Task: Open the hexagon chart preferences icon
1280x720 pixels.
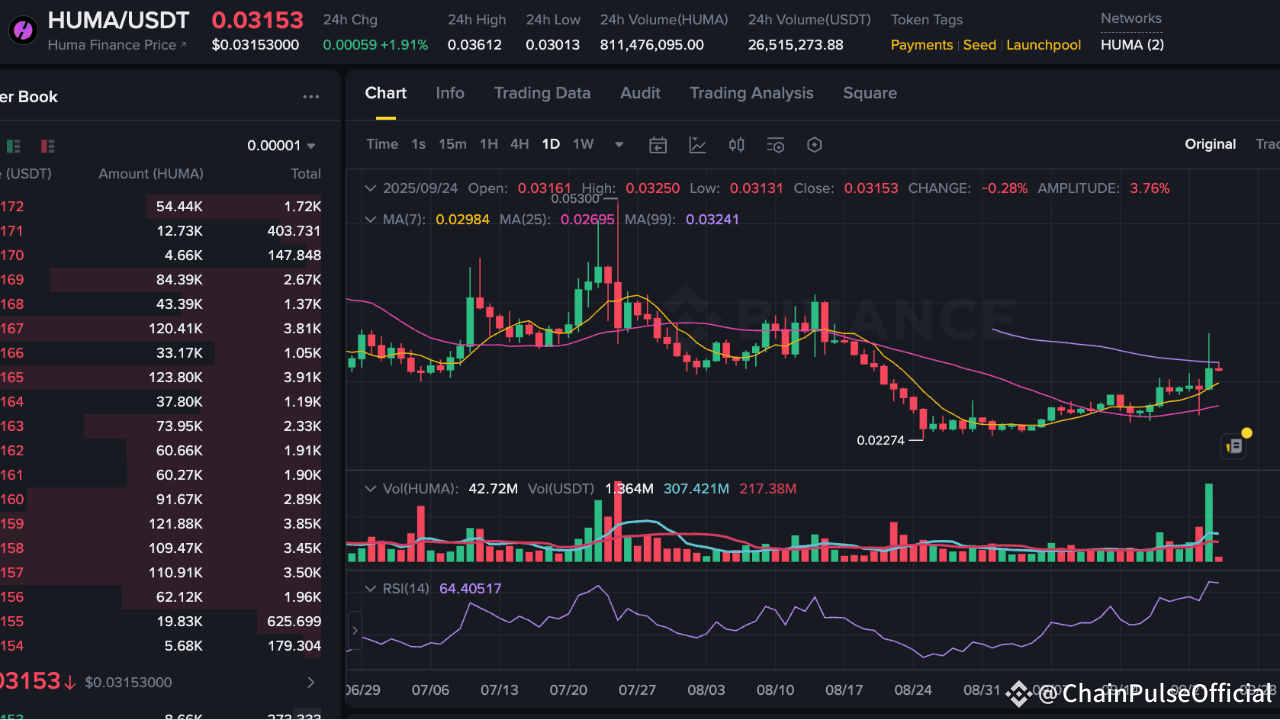Action: pos(814,145)
